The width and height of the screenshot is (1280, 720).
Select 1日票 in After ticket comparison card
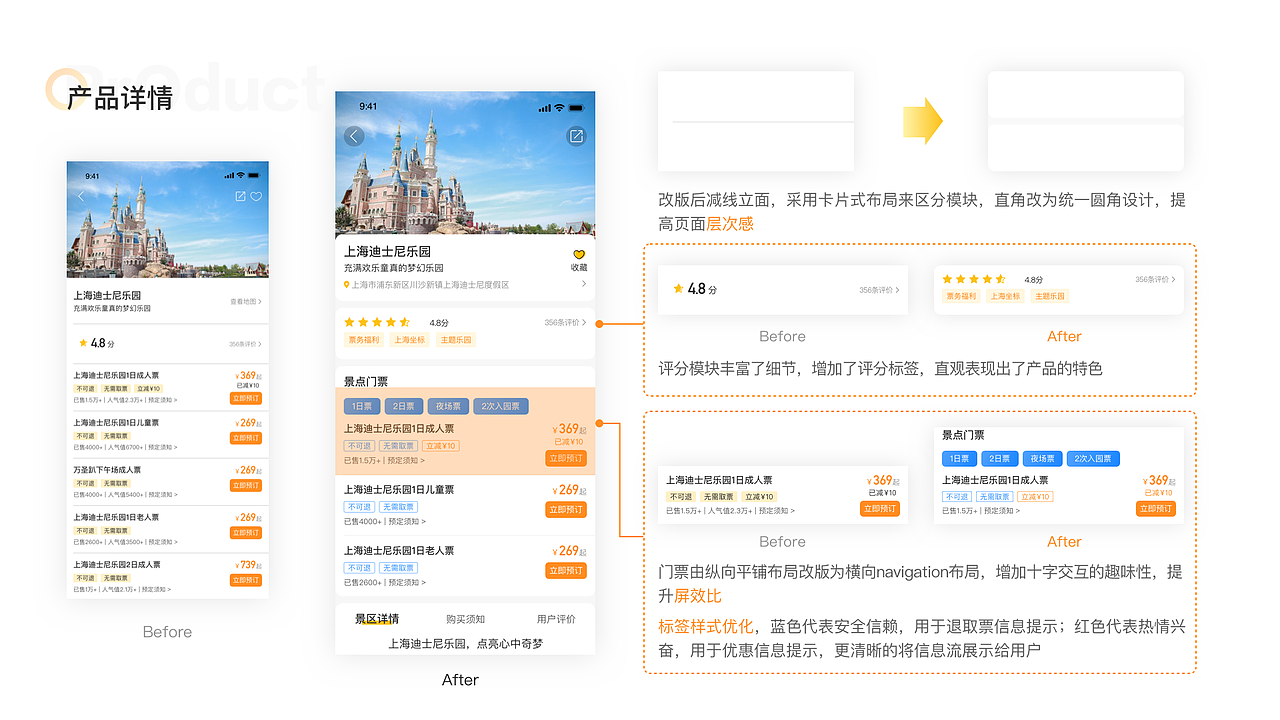[x=959, y=459]
